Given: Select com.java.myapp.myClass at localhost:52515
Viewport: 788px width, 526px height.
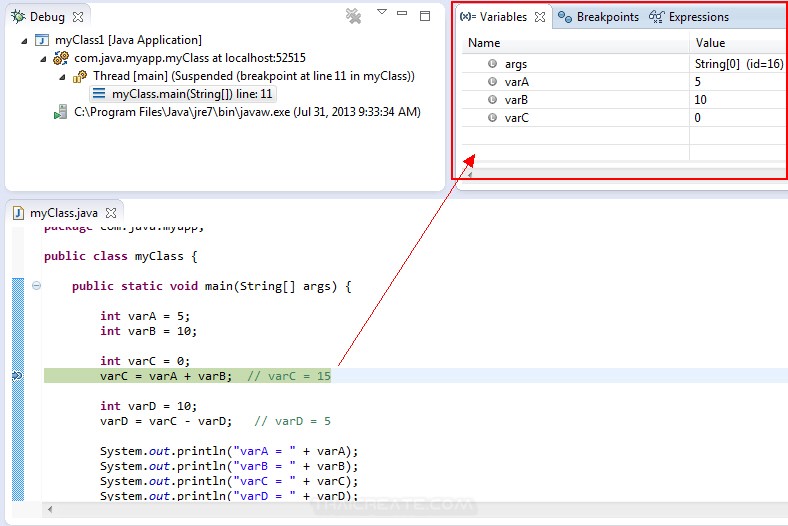Looking at the screenshot, I should [190, 58].
